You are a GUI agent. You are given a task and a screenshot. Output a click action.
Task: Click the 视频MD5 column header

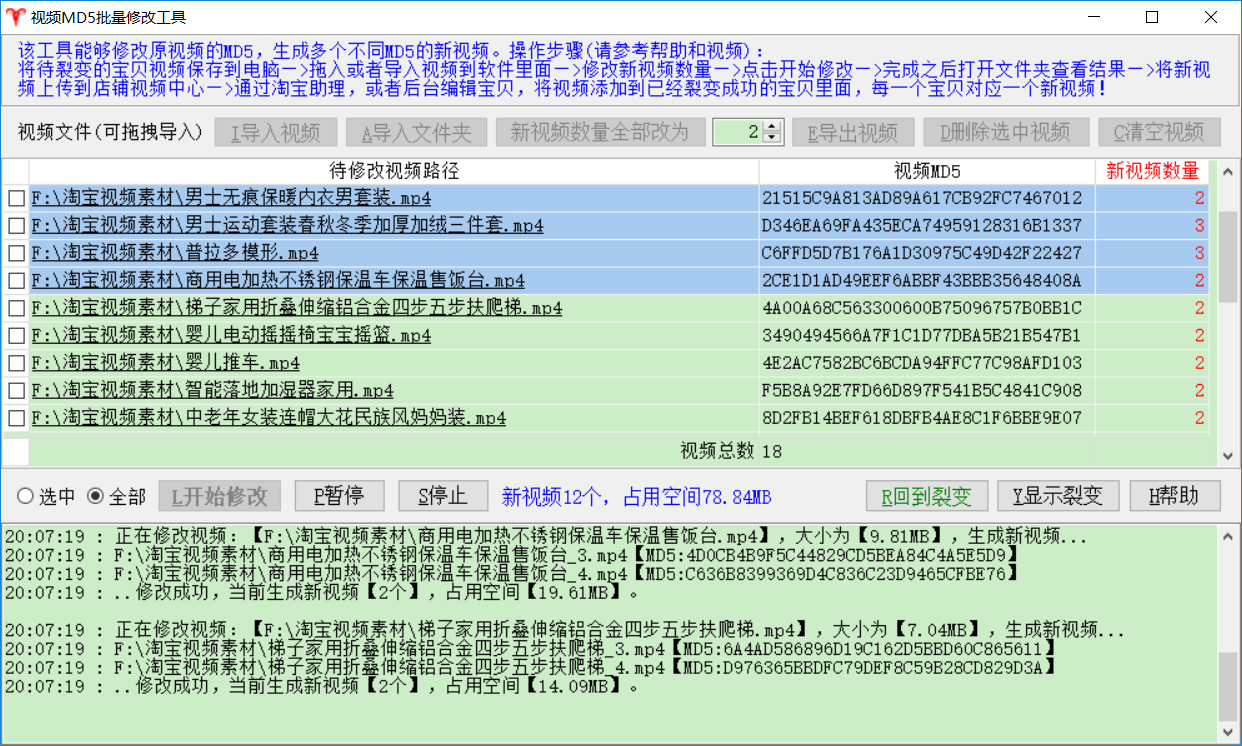pos(926,171)
